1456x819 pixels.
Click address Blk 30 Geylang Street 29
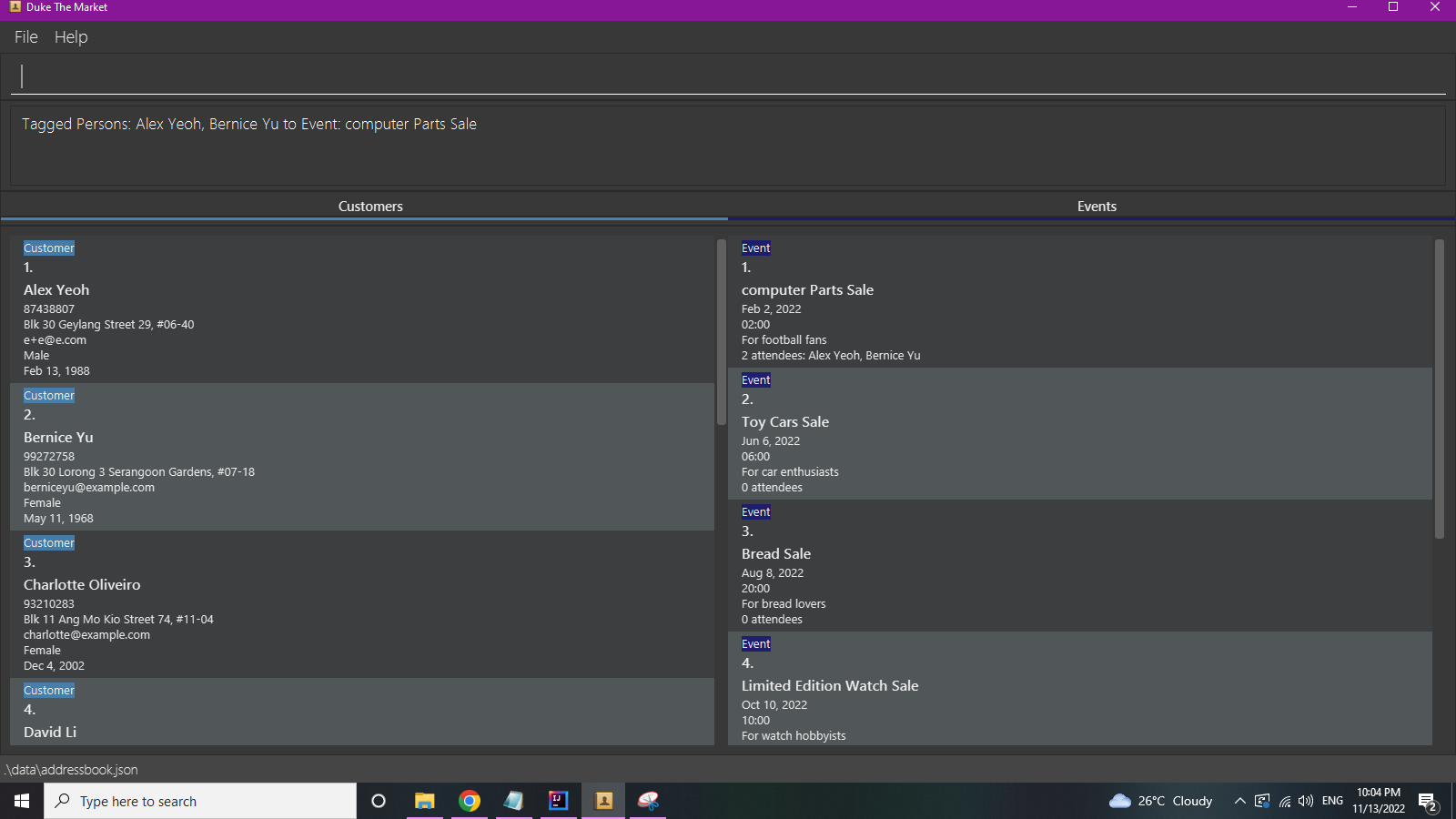point(108,325)
